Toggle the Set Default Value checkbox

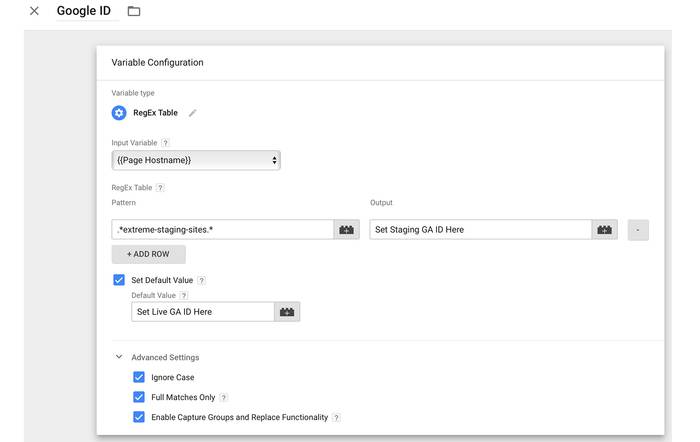(x=119, y=280)
